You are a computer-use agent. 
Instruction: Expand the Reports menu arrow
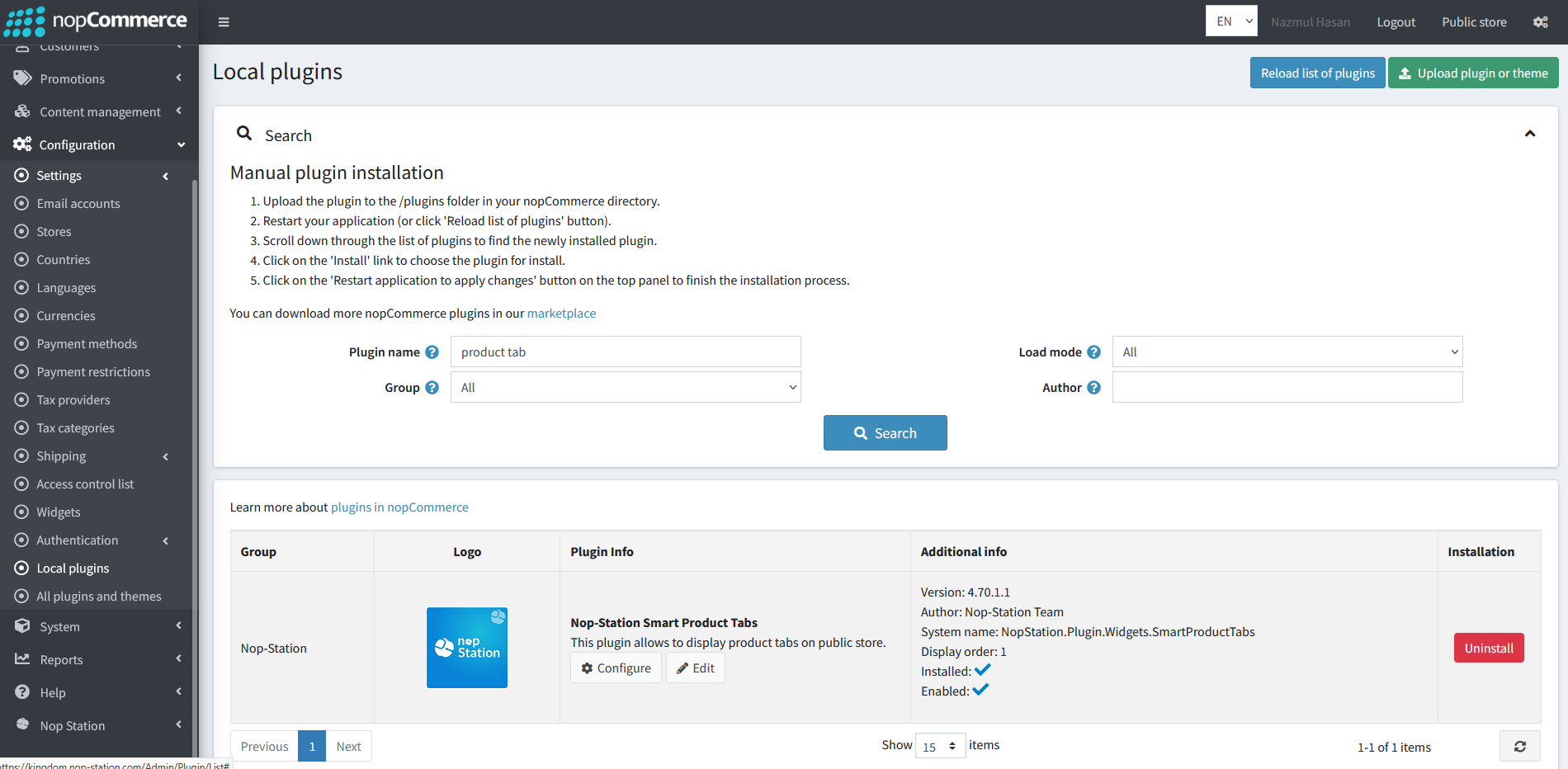click(178, 658)
